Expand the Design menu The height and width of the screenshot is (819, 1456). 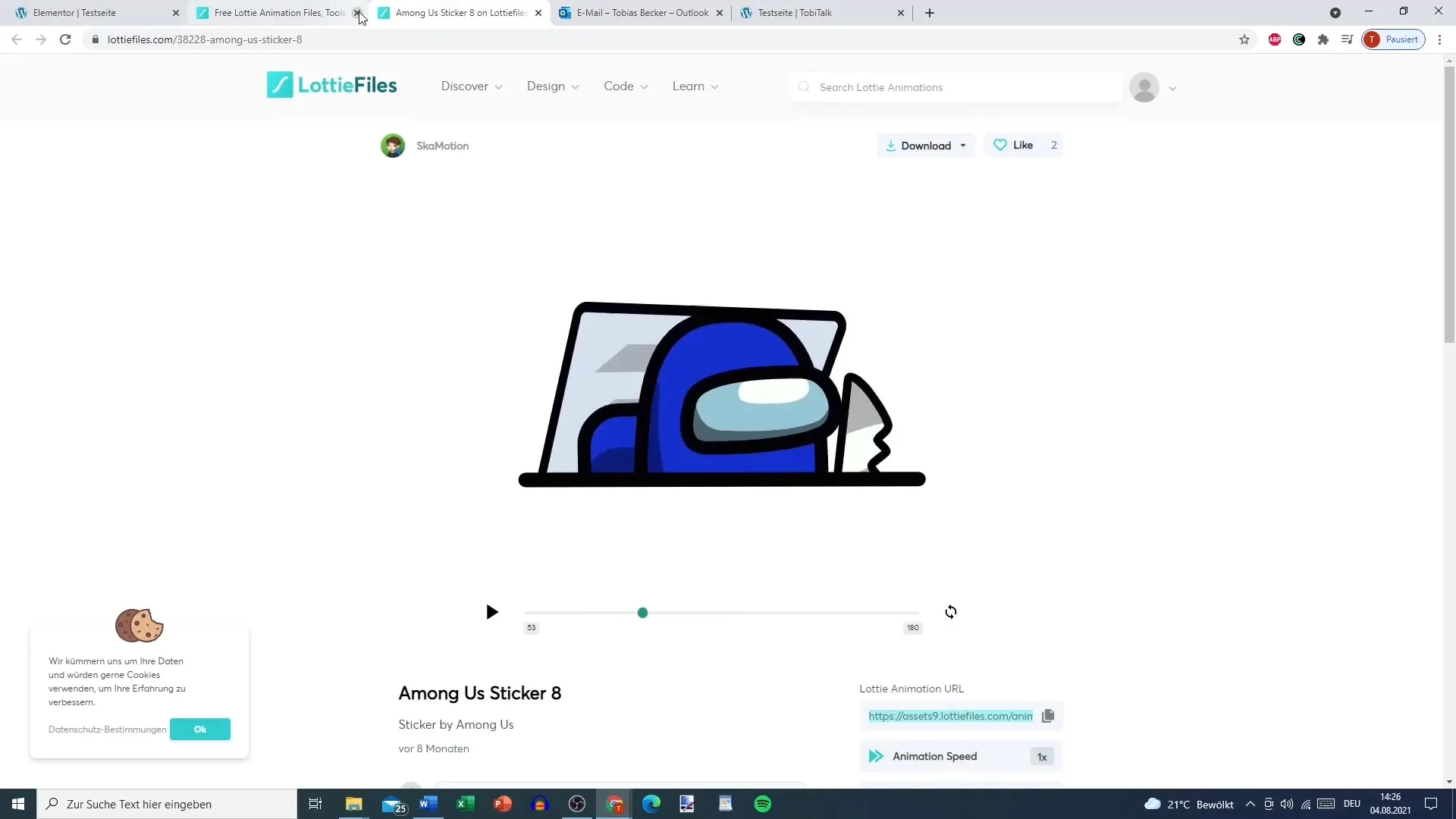(x=553, y=86)
